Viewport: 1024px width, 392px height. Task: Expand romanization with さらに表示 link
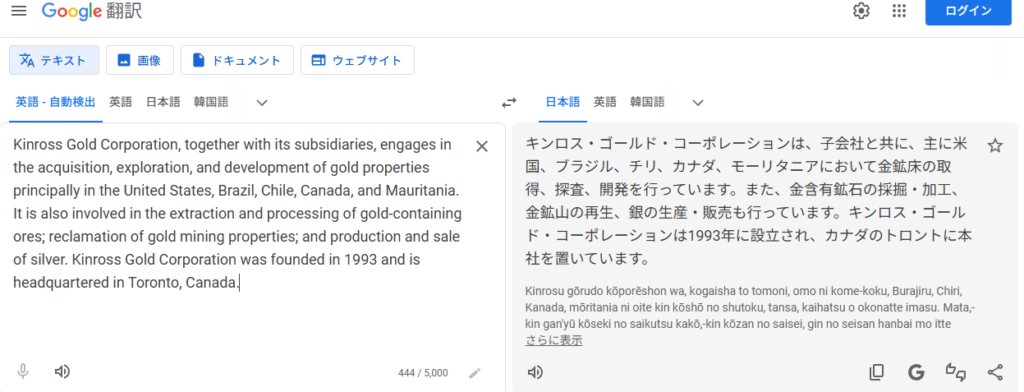click(x=554, y=340)
